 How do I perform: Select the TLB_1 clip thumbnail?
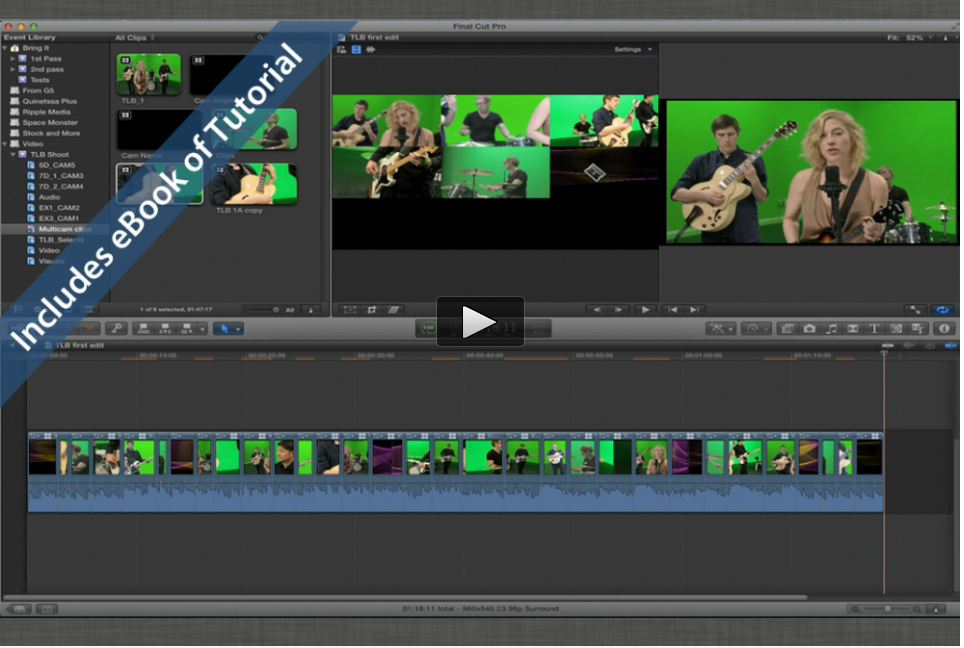click(149, 74)
